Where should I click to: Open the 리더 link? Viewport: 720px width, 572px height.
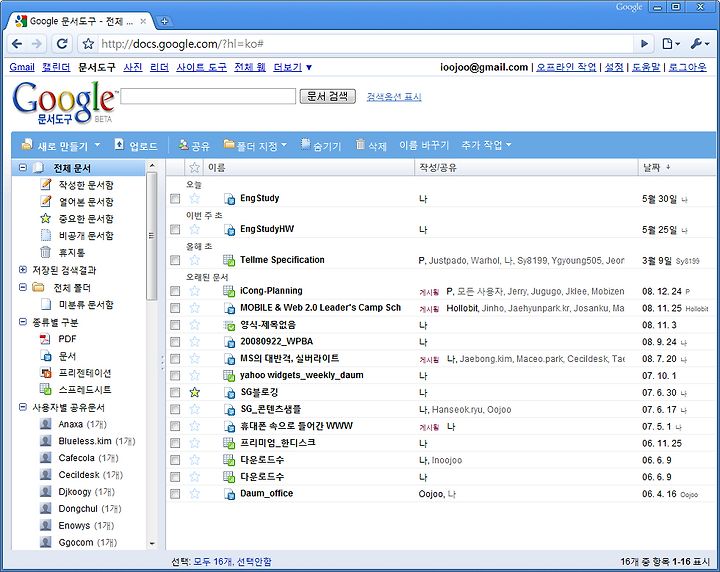pyautogui.click(x=159, y=67)
